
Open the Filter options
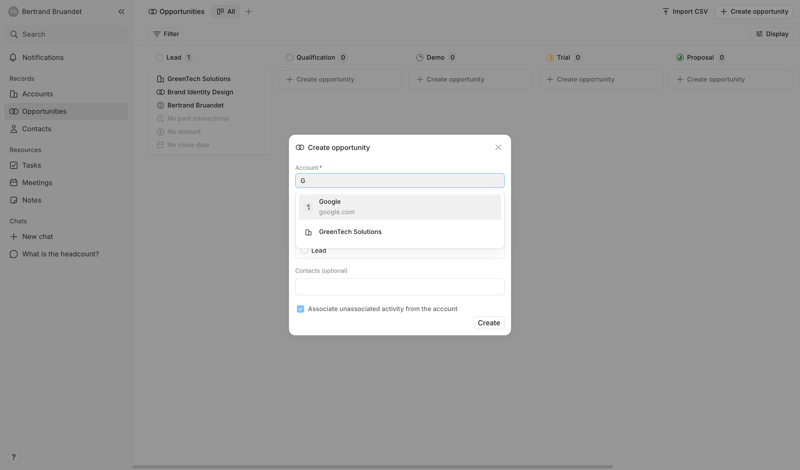point(166,34)
